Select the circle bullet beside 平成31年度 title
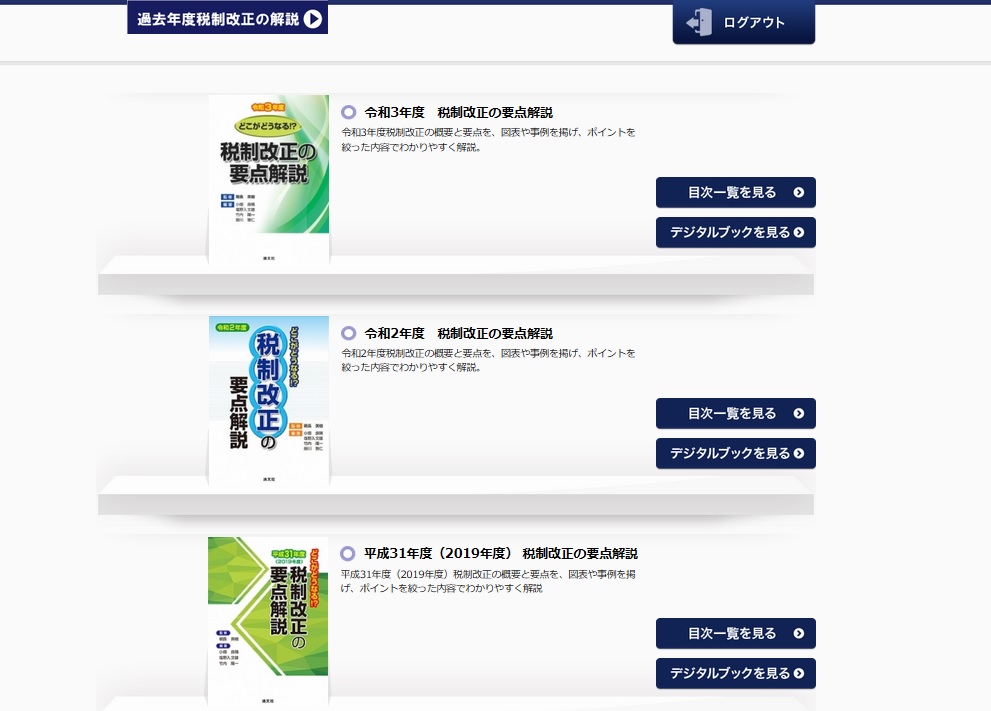Image resolution: width=991 pixels, height=711 pixels. (348, 554)
